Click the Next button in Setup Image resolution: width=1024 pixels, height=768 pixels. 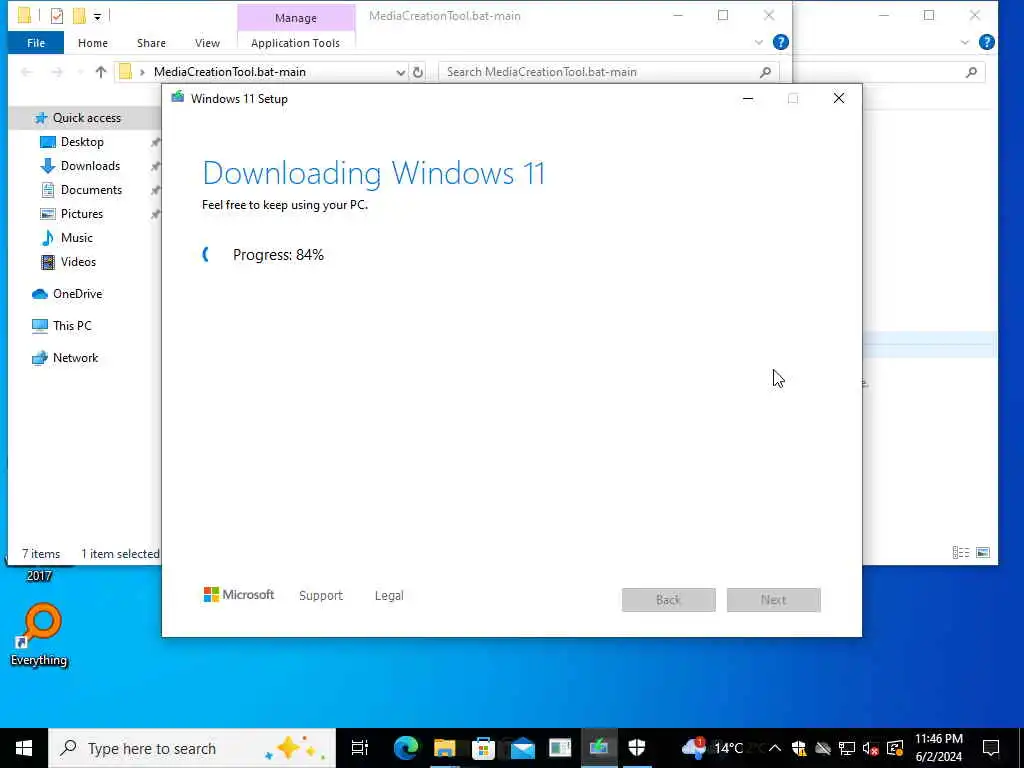(773, 600)
